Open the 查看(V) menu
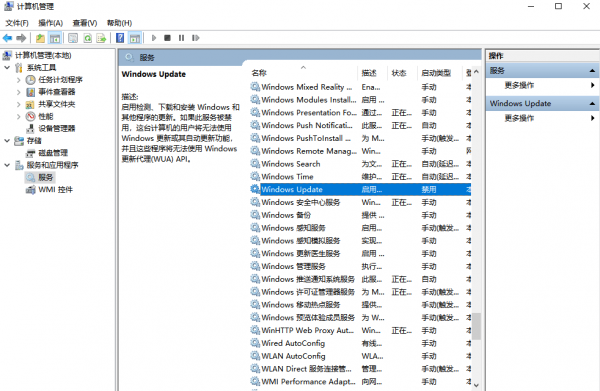This screenshot has height=391, width=600. (85, 23)
